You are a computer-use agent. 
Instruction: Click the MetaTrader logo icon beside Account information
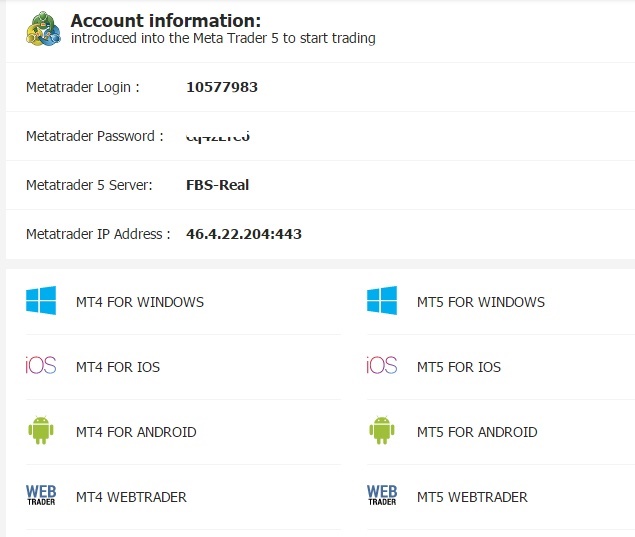pos(43,28)
